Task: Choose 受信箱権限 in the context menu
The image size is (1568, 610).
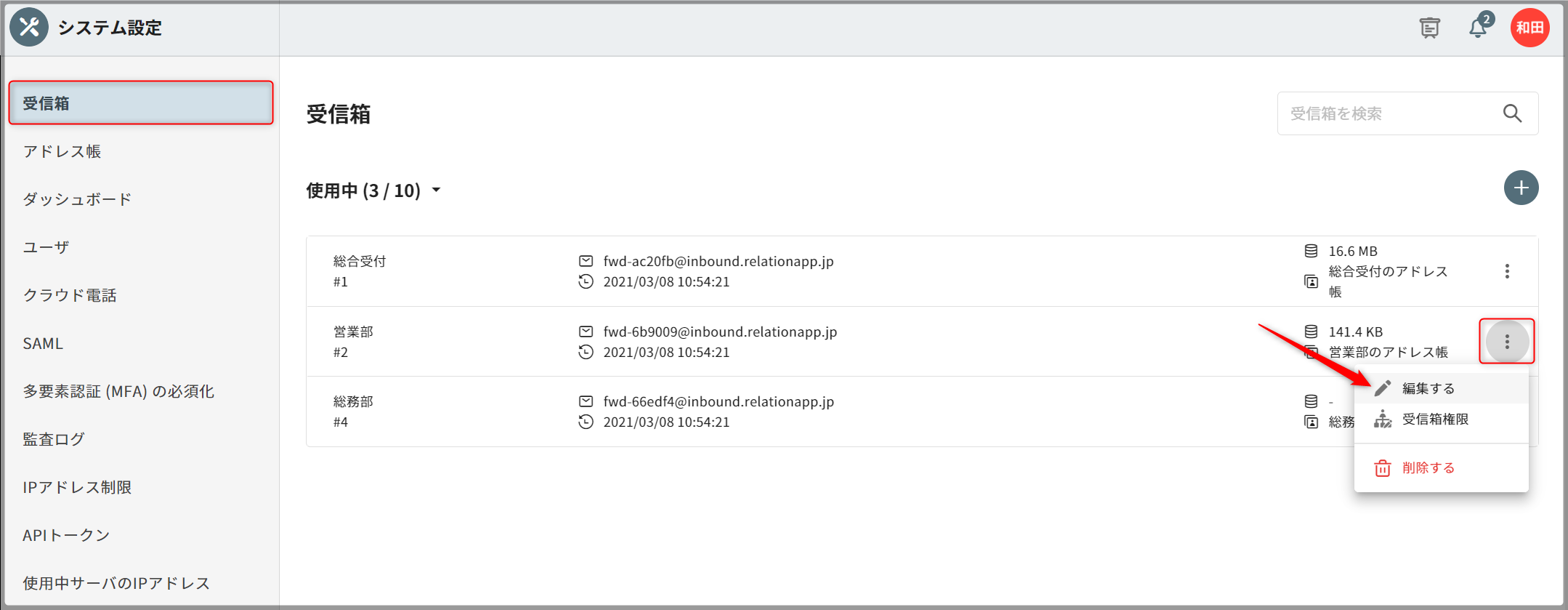Action: click(1435, 420)
